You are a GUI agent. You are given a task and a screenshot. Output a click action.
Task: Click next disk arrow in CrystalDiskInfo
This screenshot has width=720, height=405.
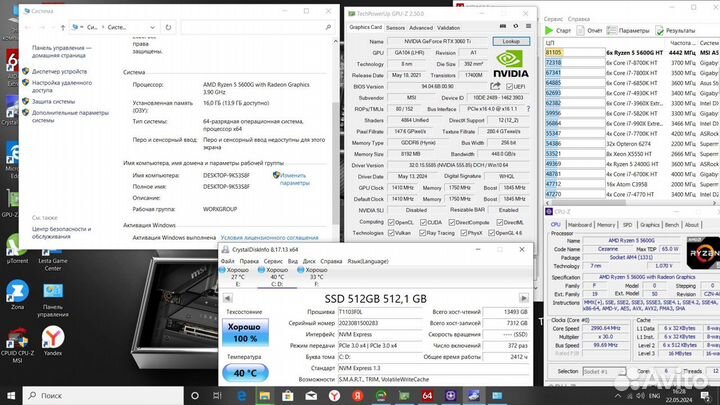pyautogui.click(x=523, y=298)
